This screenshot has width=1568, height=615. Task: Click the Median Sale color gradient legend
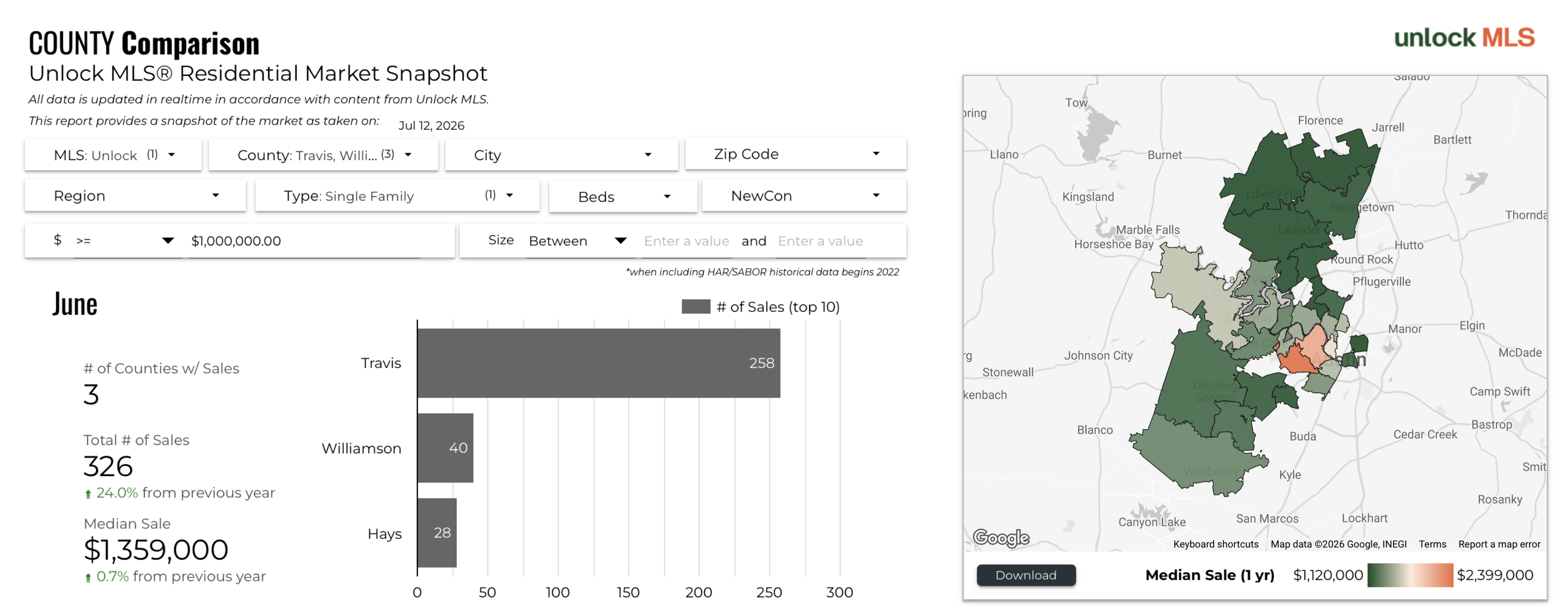(1410, 575)
